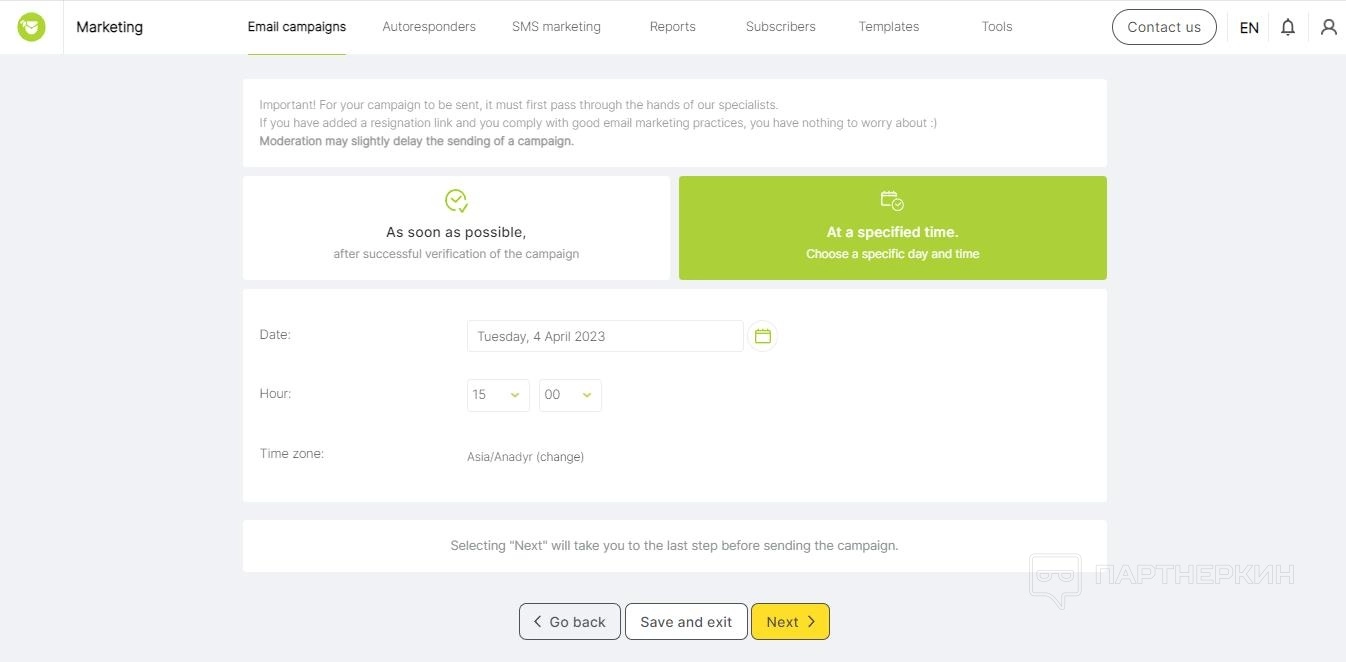Open the user account profile icon
The image size is (1346, 662).
click(1328, 27)
